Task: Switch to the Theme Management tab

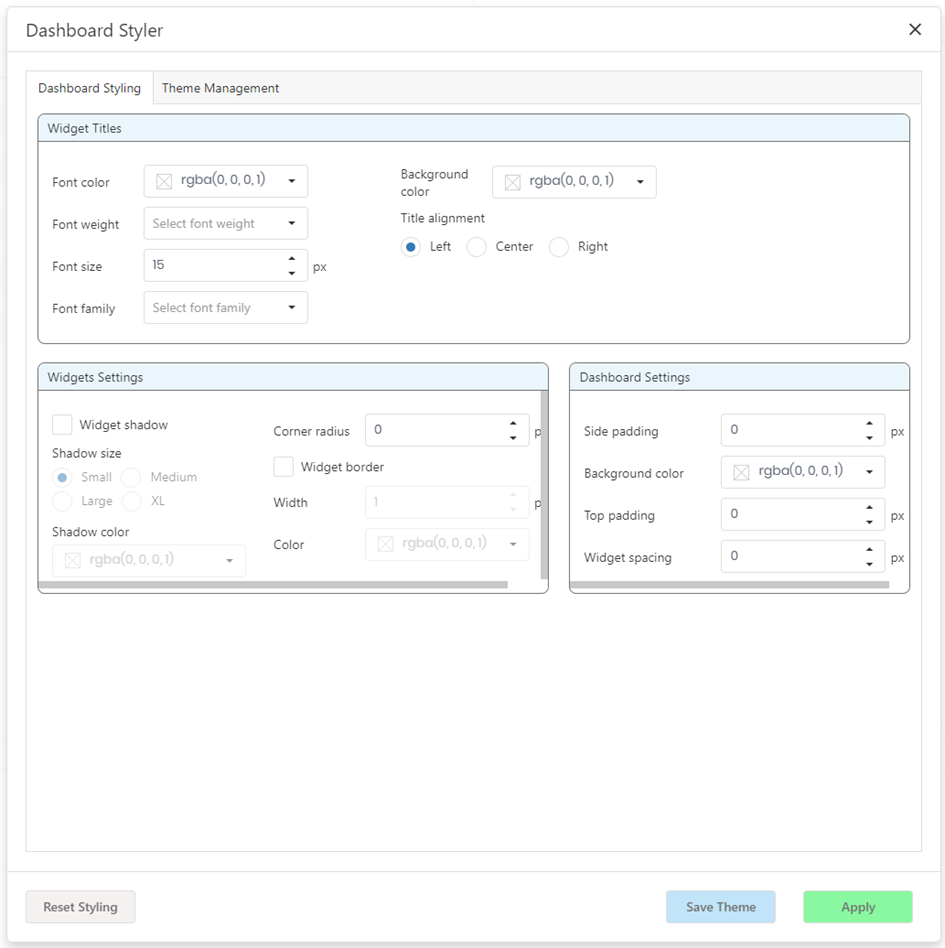Action: tap(220, 88)
